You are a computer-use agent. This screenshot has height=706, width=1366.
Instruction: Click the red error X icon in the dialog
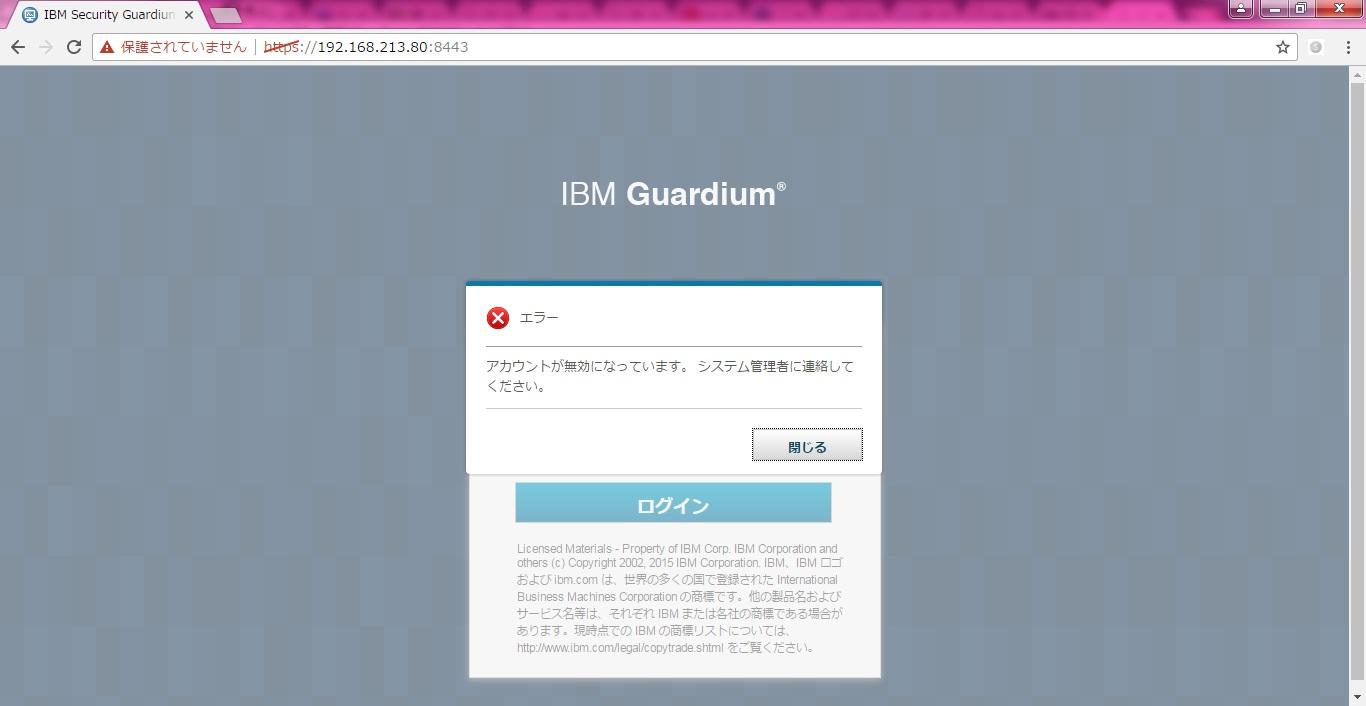click(498, 318)
